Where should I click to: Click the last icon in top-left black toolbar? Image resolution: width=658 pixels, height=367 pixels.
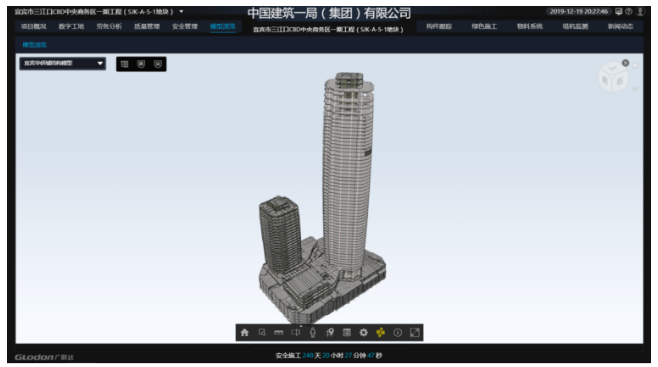pyautogui.click(x=158, y=64)
